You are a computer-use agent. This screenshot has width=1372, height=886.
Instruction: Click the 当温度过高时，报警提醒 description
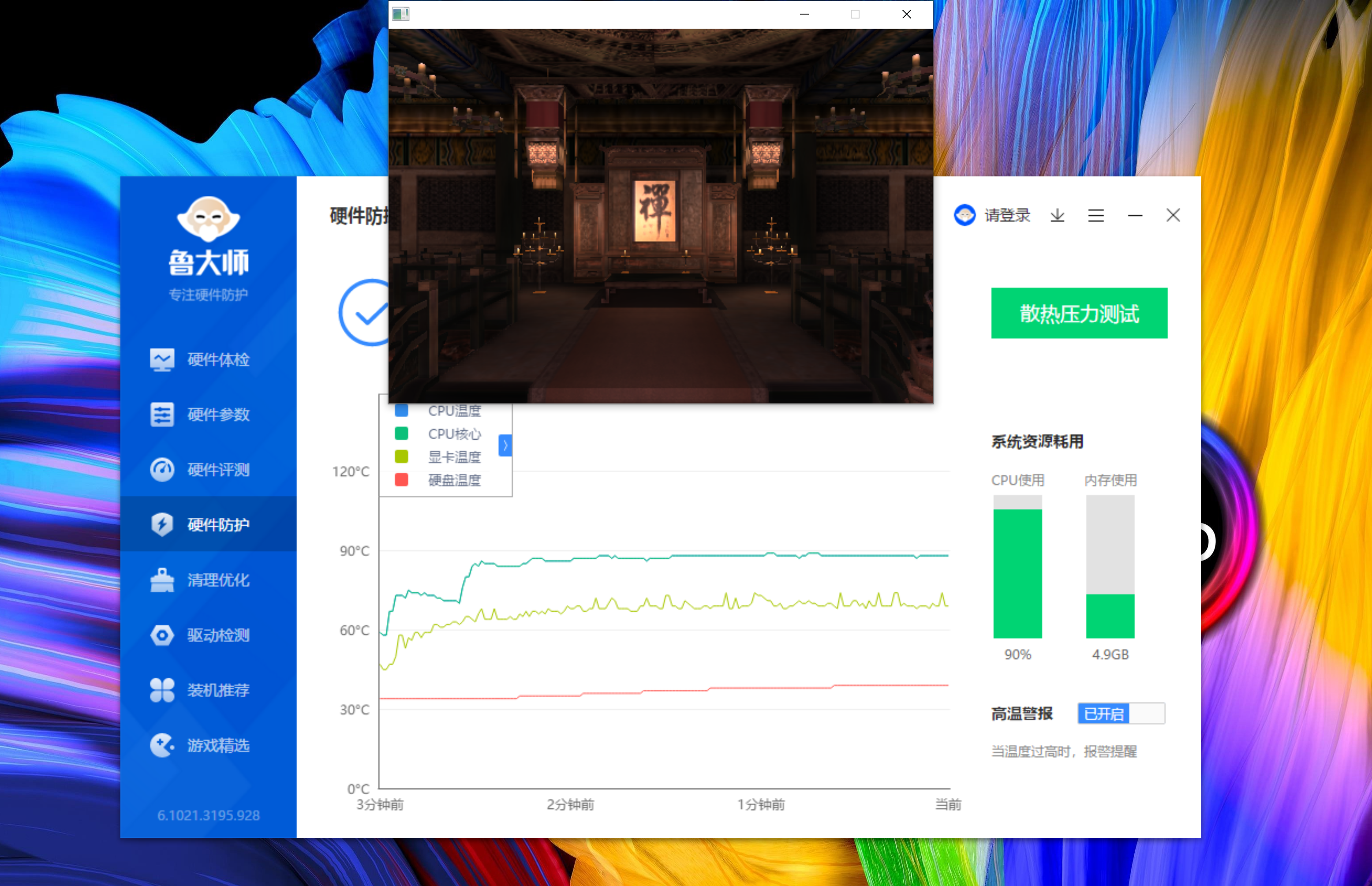click(x=1064, y=751)
